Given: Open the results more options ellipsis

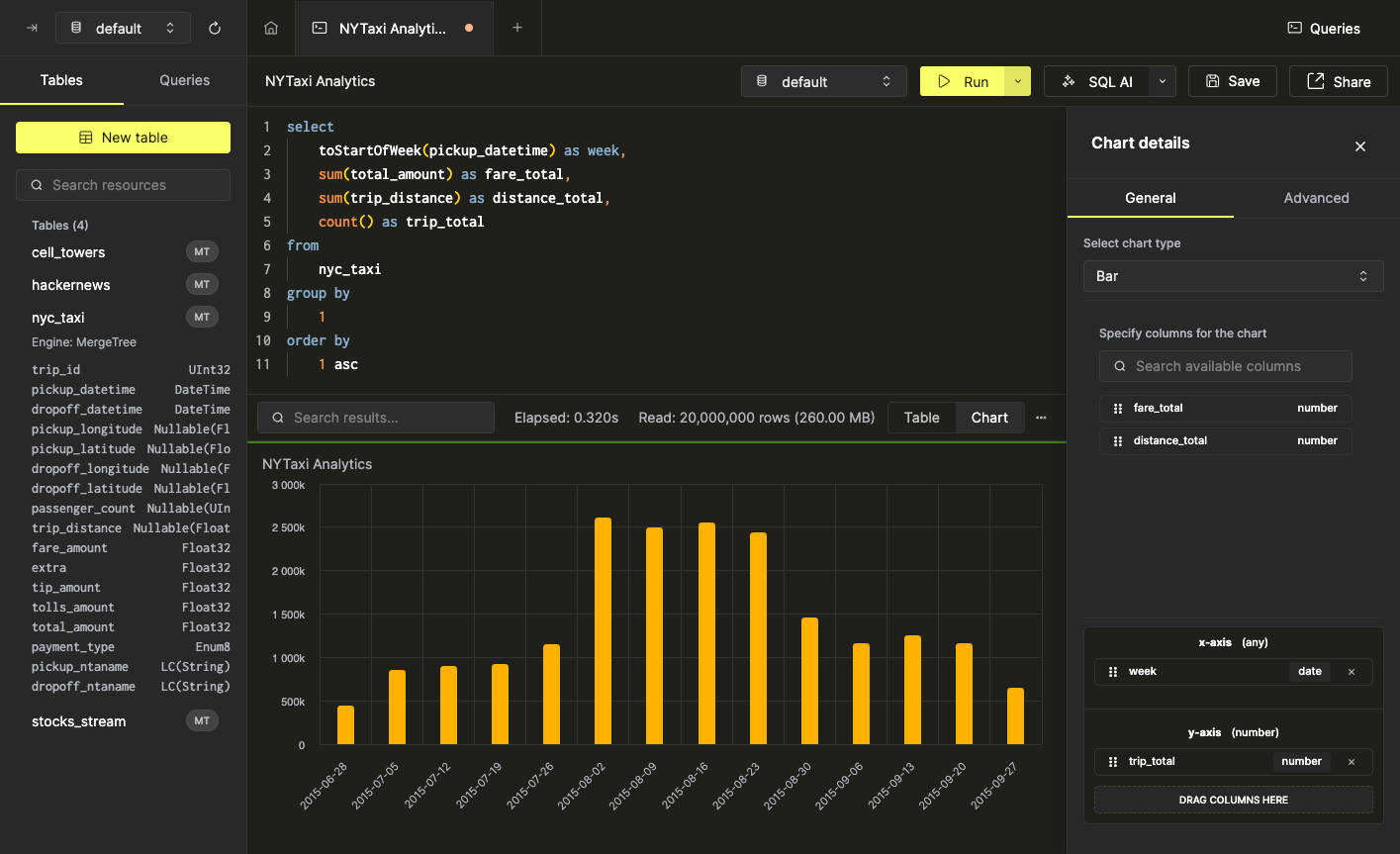Looking at the screenshot, I should [x=1041, y=418].
